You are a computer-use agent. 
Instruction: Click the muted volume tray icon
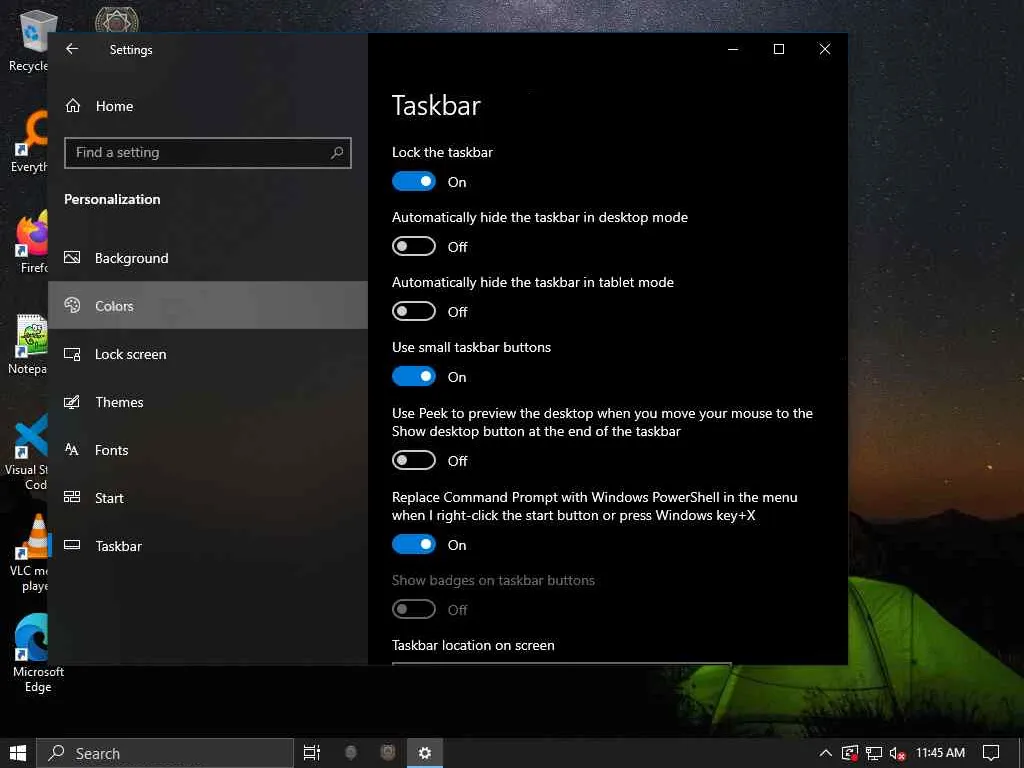(x=897, y=753)
